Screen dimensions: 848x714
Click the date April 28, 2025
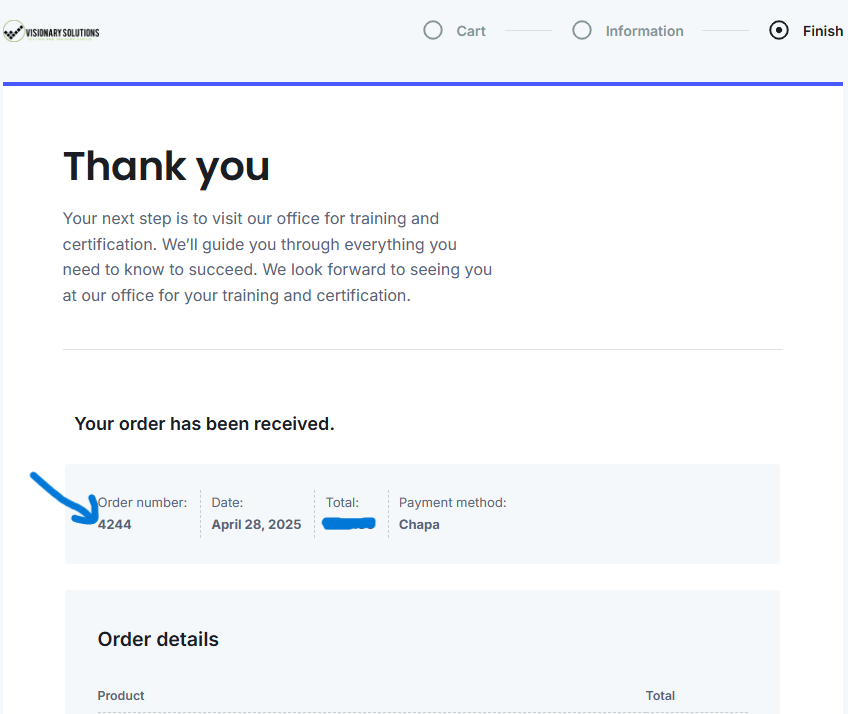coord(256,525)
